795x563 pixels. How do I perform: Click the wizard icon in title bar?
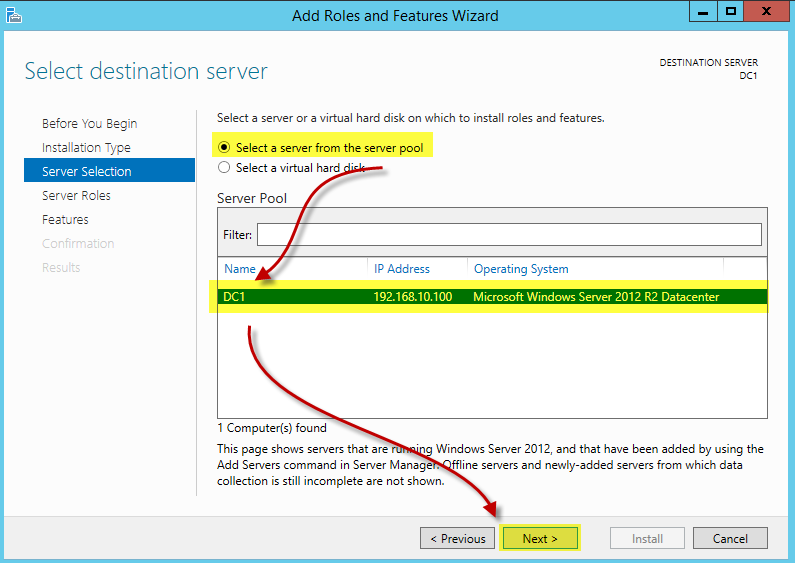[x=14, y=15]
